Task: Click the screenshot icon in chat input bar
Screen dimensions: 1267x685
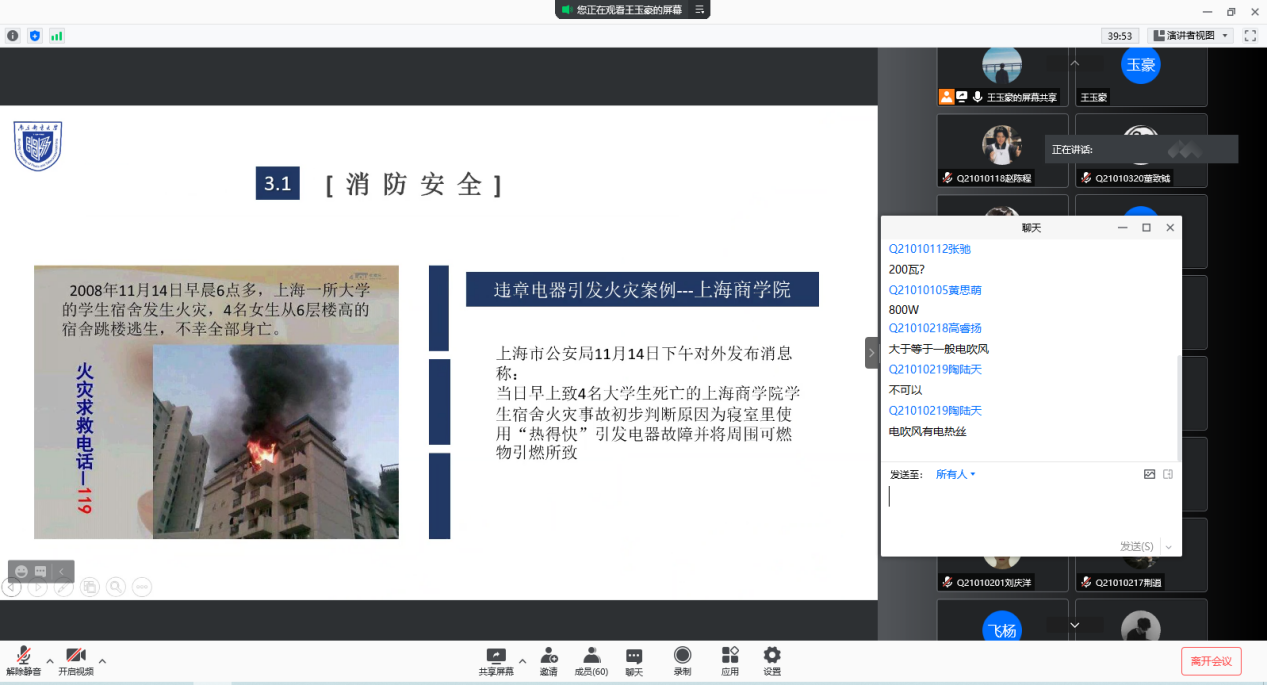Action: (1168, 474)
